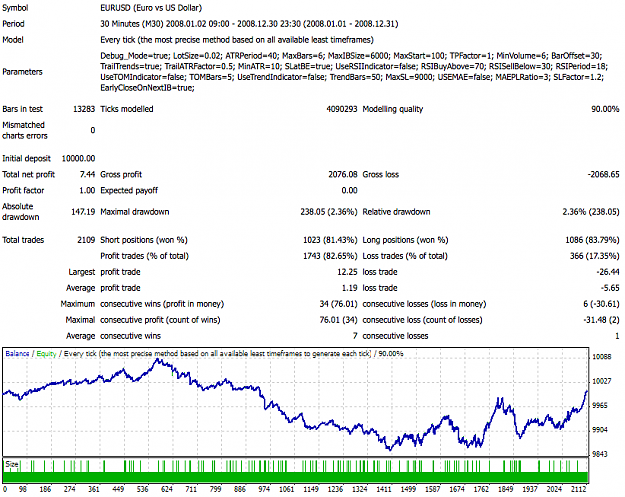Click the x-axis tick label 2112
The width and height of the screenshot is (625, 497).
(578, 489)
